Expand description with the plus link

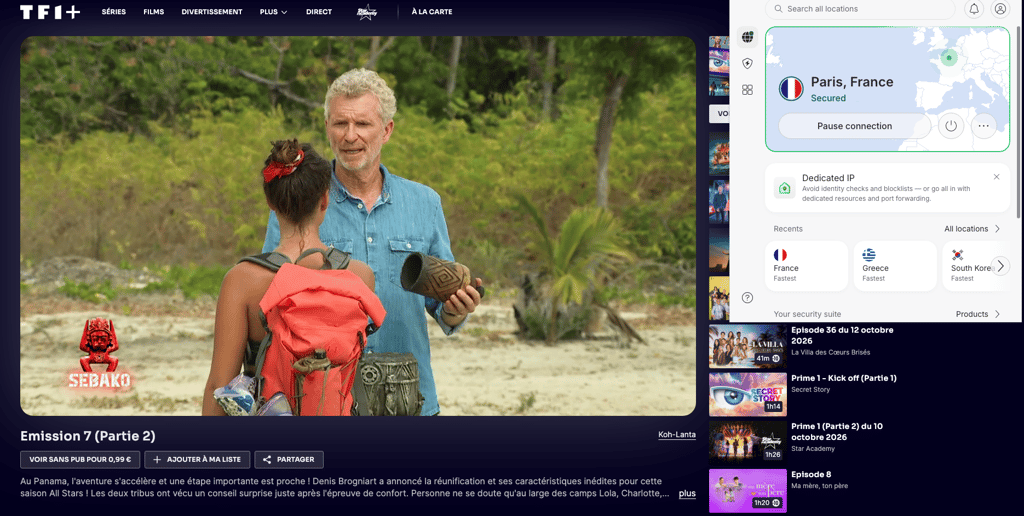click(687, 494)
